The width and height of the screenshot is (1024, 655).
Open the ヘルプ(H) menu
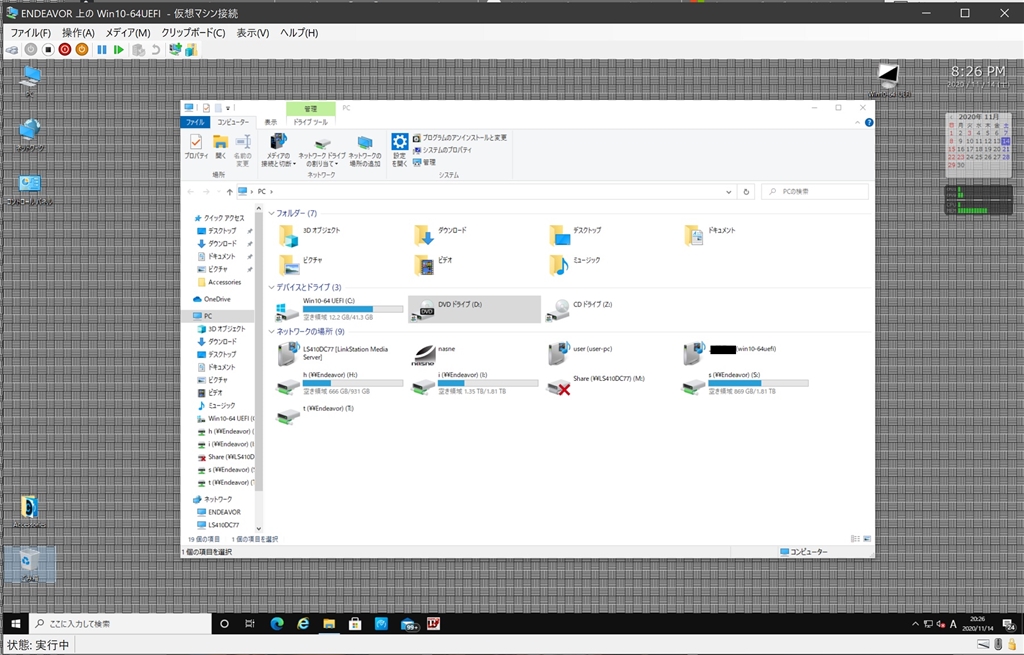point(299,33)
